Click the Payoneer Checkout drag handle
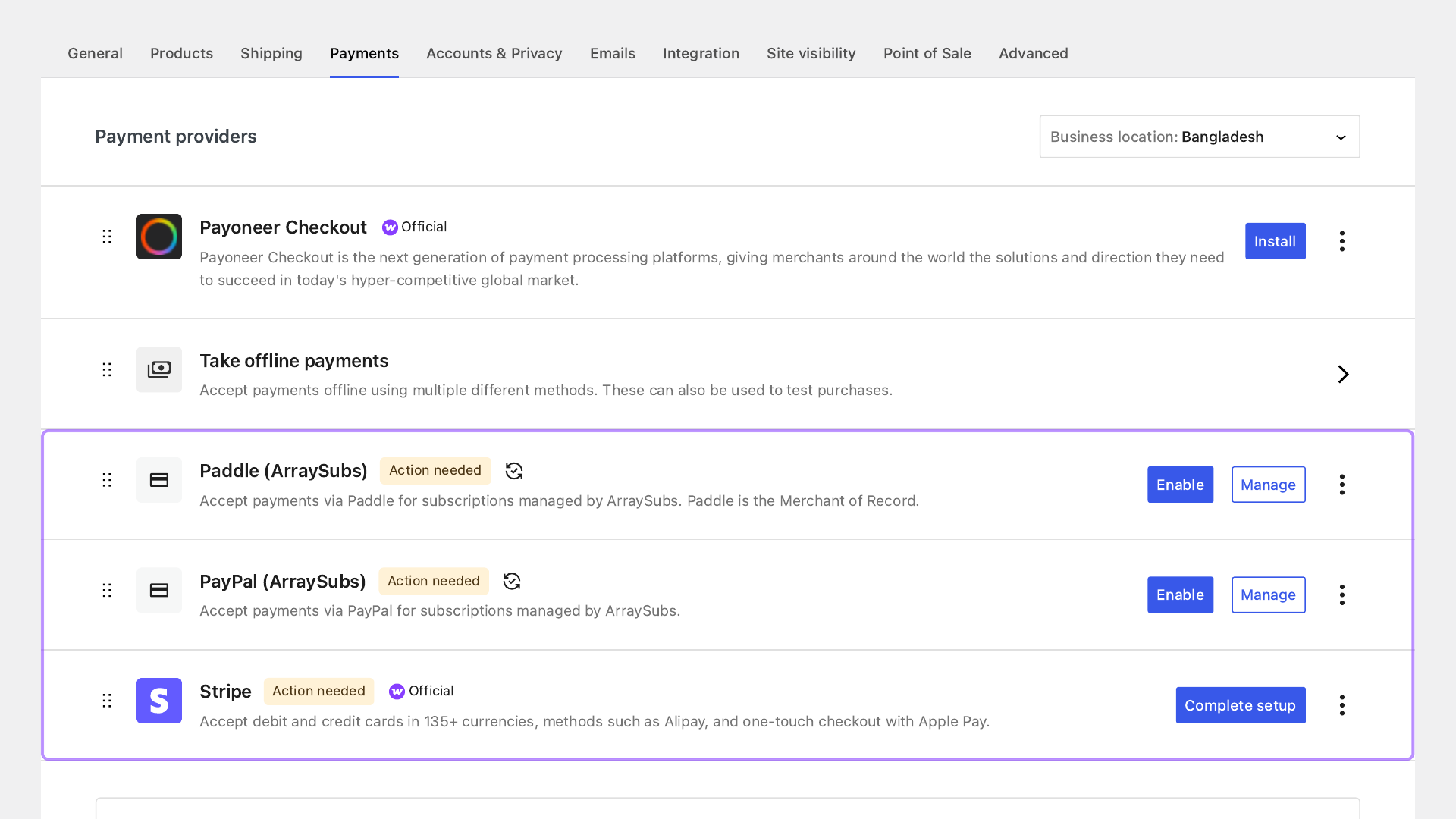 point(107,237)
